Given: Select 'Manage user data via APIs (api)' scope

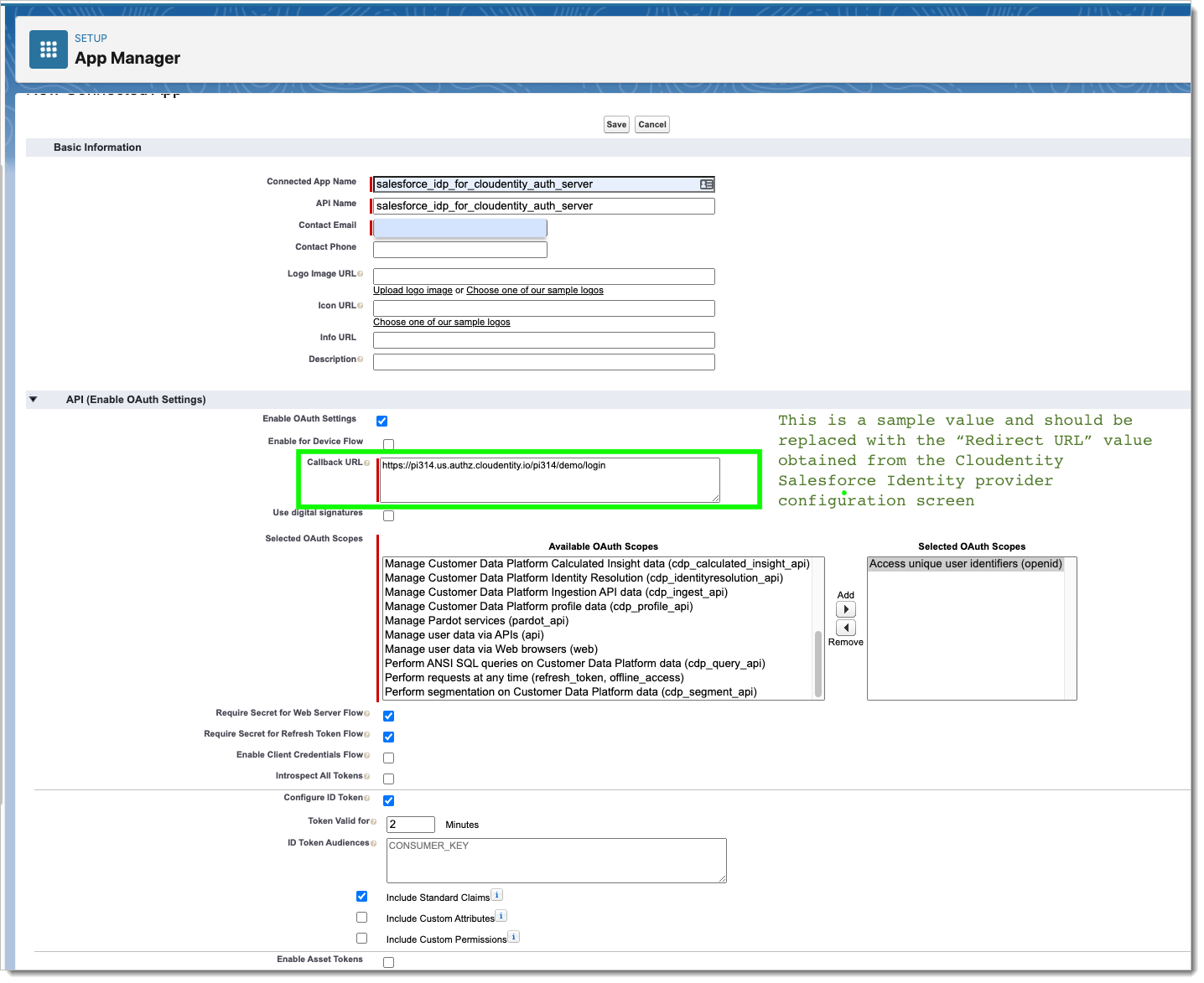Looking at the screenshot, I should pos(464,635).
